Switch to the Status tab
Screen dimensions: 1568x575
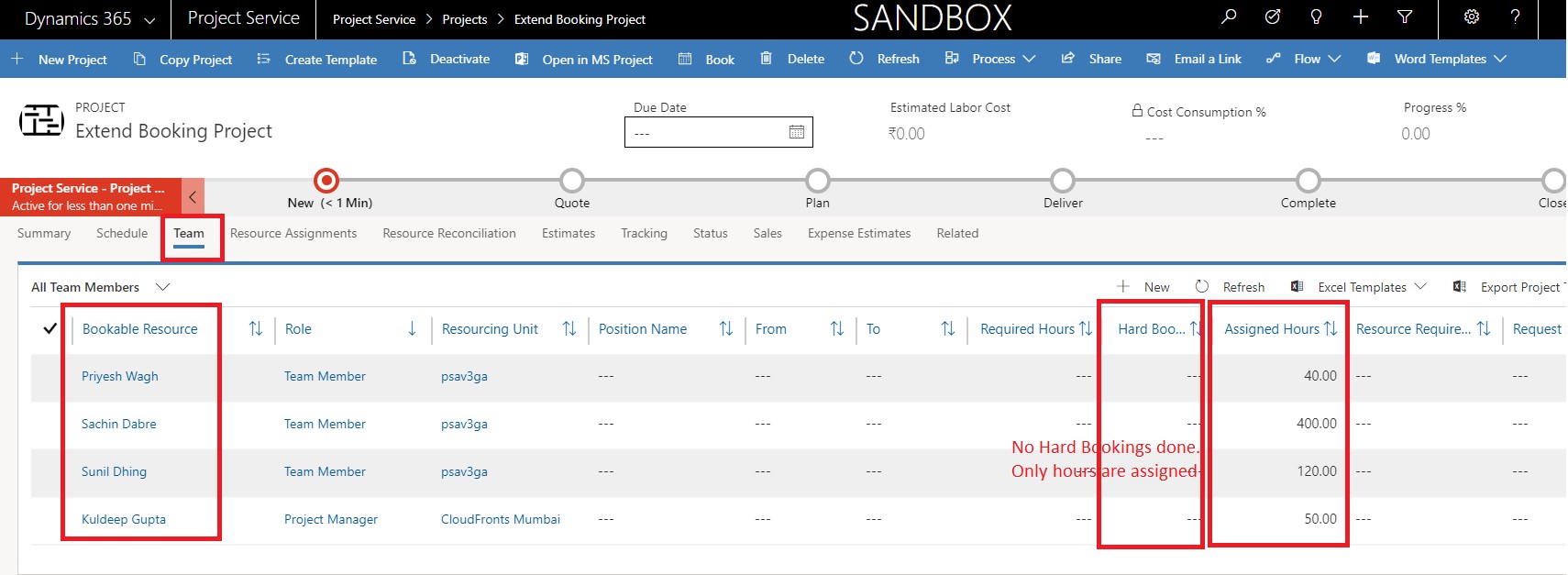(x=711, y=233)
